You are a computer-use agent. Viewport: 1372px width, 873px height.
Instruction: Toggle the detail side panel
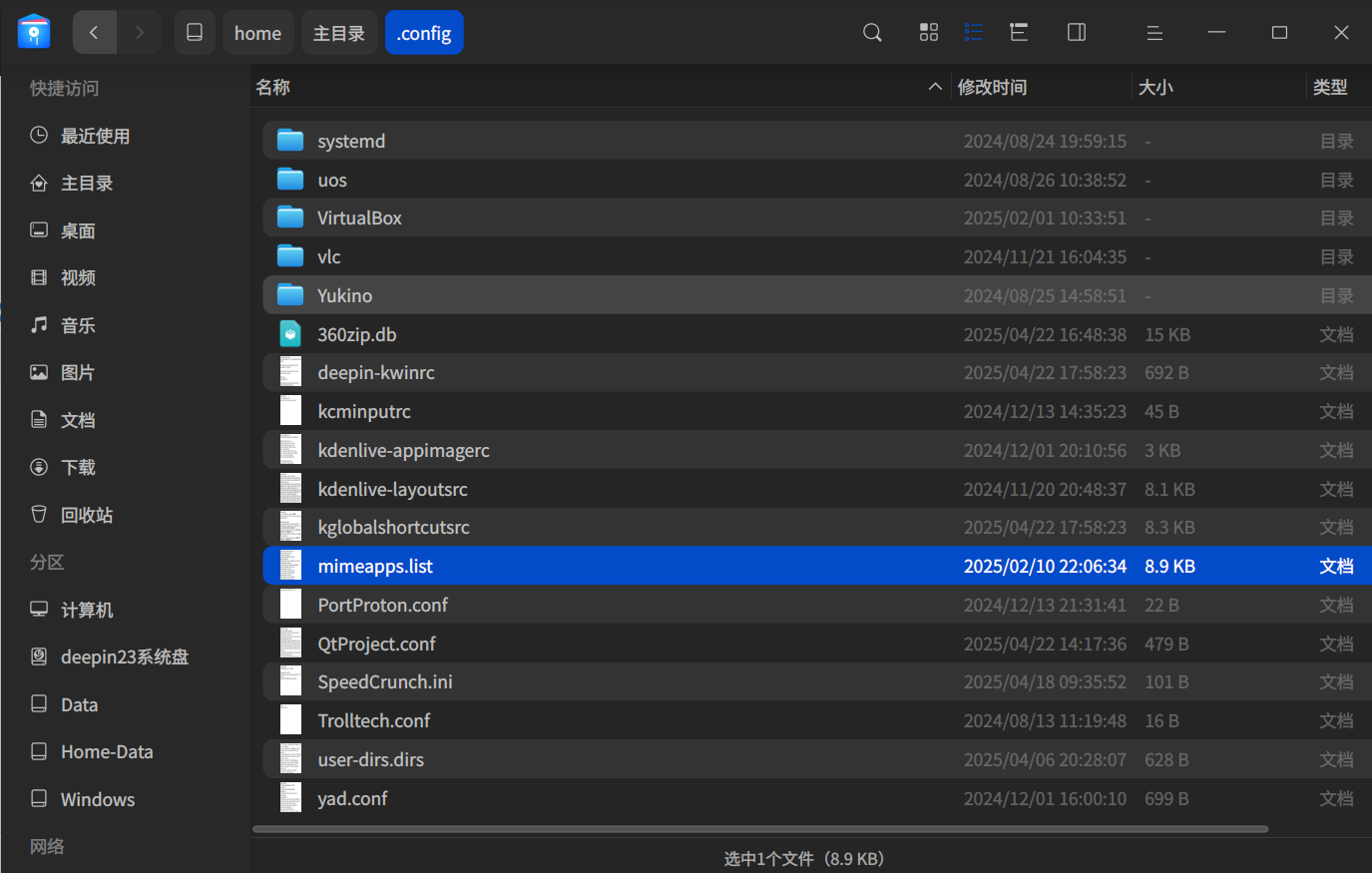(1077, 33)
